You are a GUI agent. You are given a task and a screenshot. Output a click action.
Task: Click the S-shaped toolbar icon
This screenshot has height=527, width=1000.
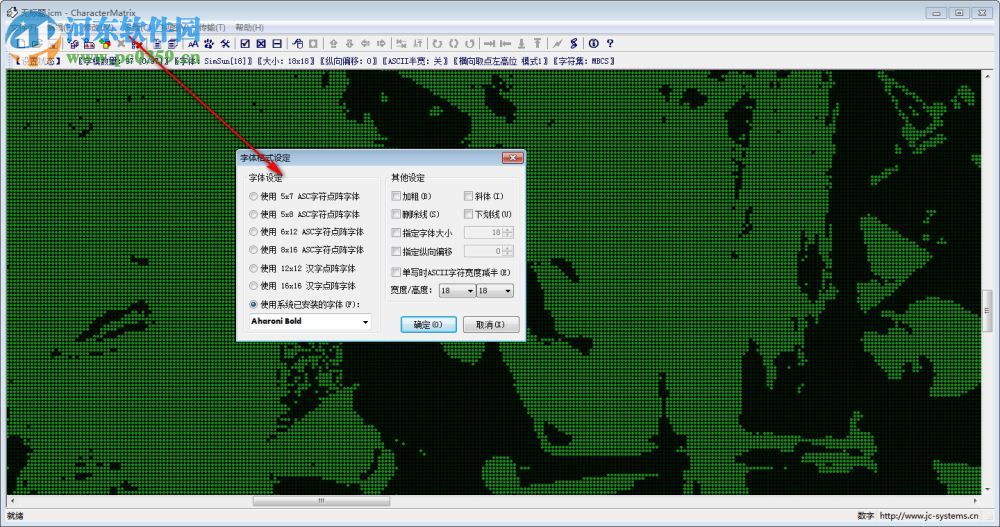[x=573, y=43]
